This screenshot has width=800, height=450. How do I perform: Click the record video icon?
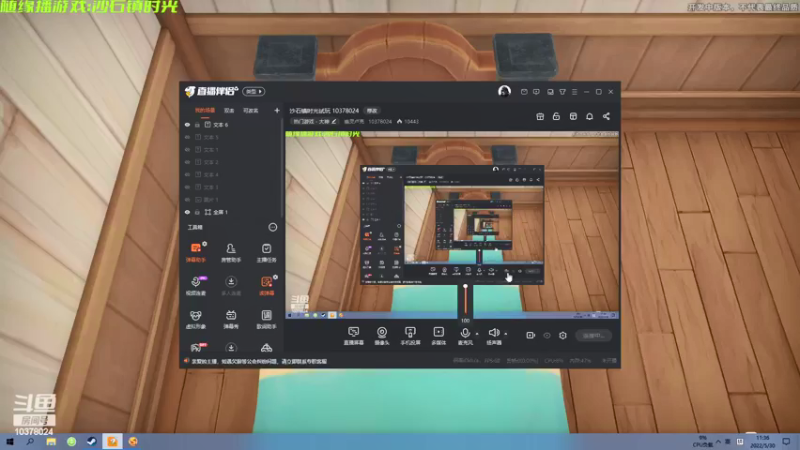click(x=531, y=335)
